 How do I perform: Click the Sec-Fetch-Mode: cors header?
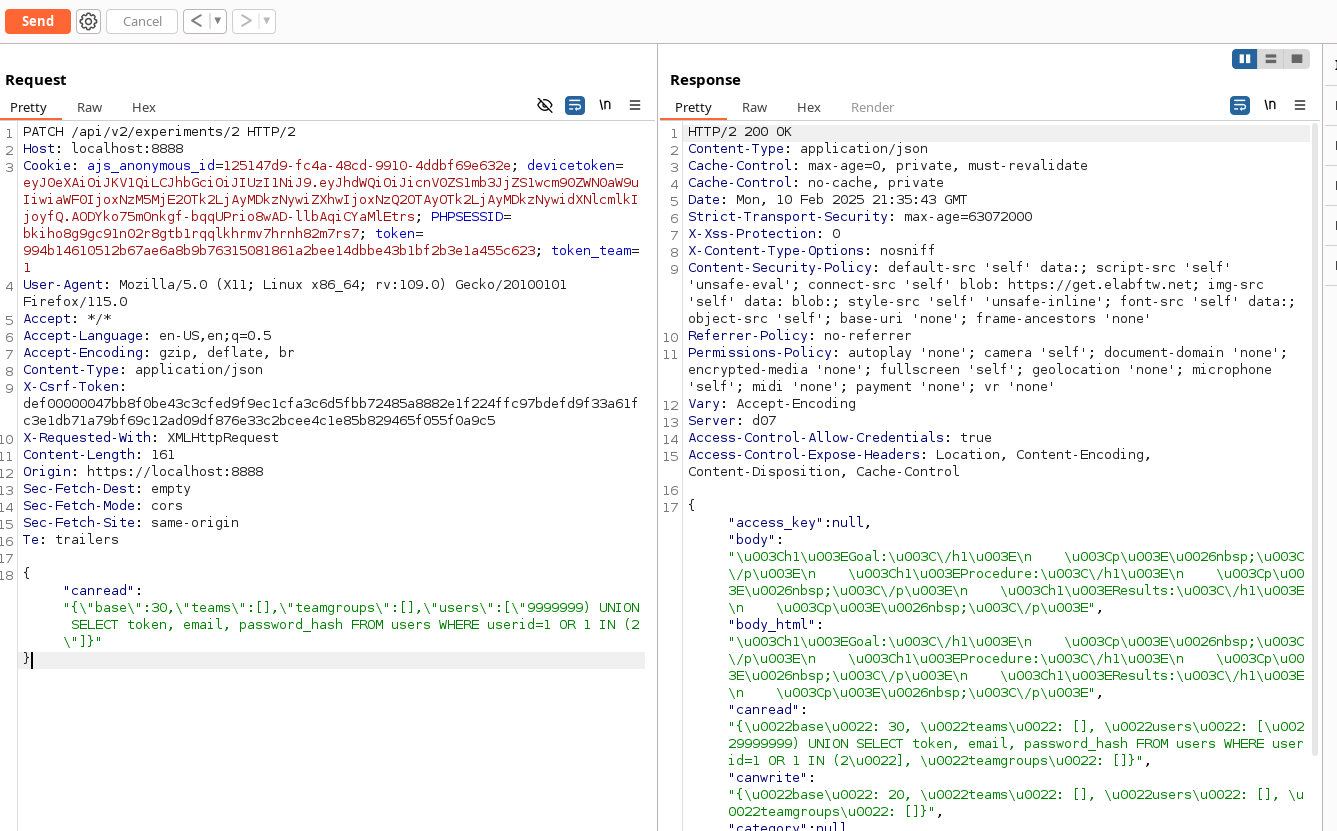(103, 505)
